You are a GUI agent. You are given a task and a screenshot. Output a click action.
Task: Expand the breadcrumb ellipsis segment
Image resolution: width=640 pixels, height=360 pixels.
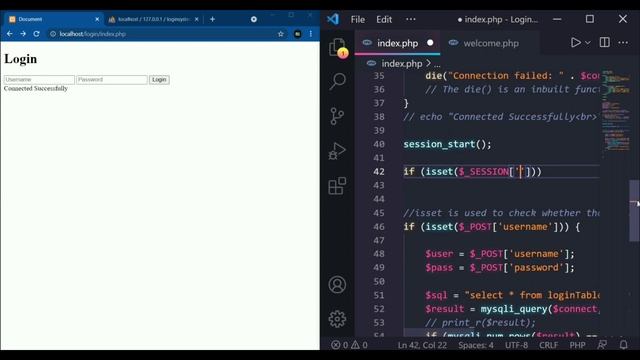[x=437, y=64]
